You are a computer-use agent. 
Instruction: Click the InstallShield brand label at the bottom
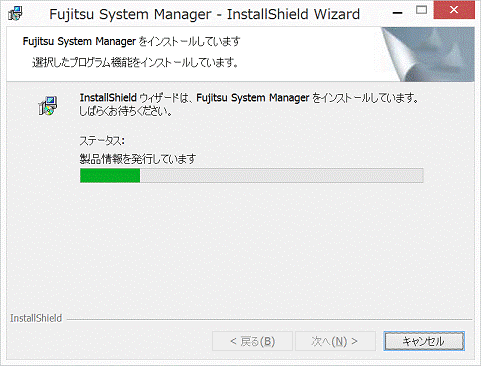click(36, 318)
